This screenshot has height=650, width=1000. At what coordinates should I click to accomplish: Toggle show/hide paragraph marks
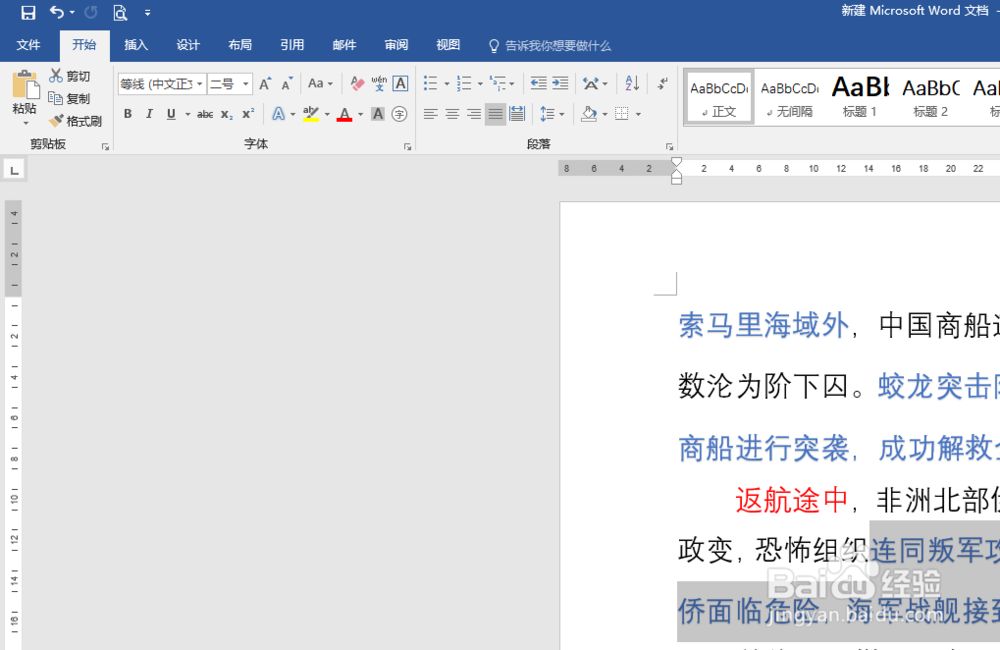click(663, 83)
